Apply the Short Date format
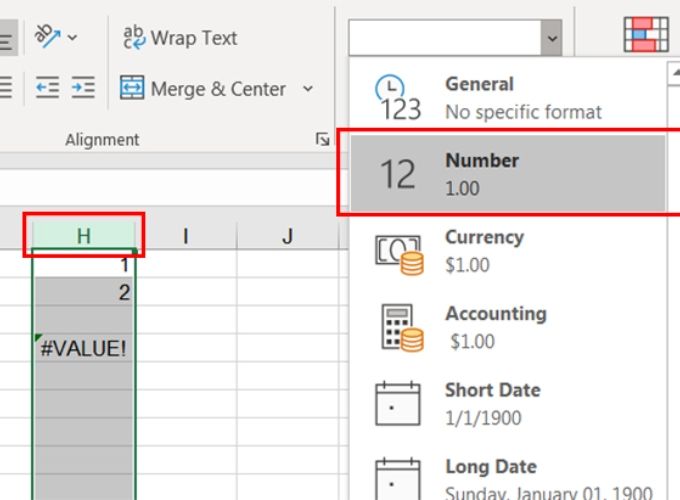Image resolution: width=680 pixels, height=500 pixels. pos(508,404)
